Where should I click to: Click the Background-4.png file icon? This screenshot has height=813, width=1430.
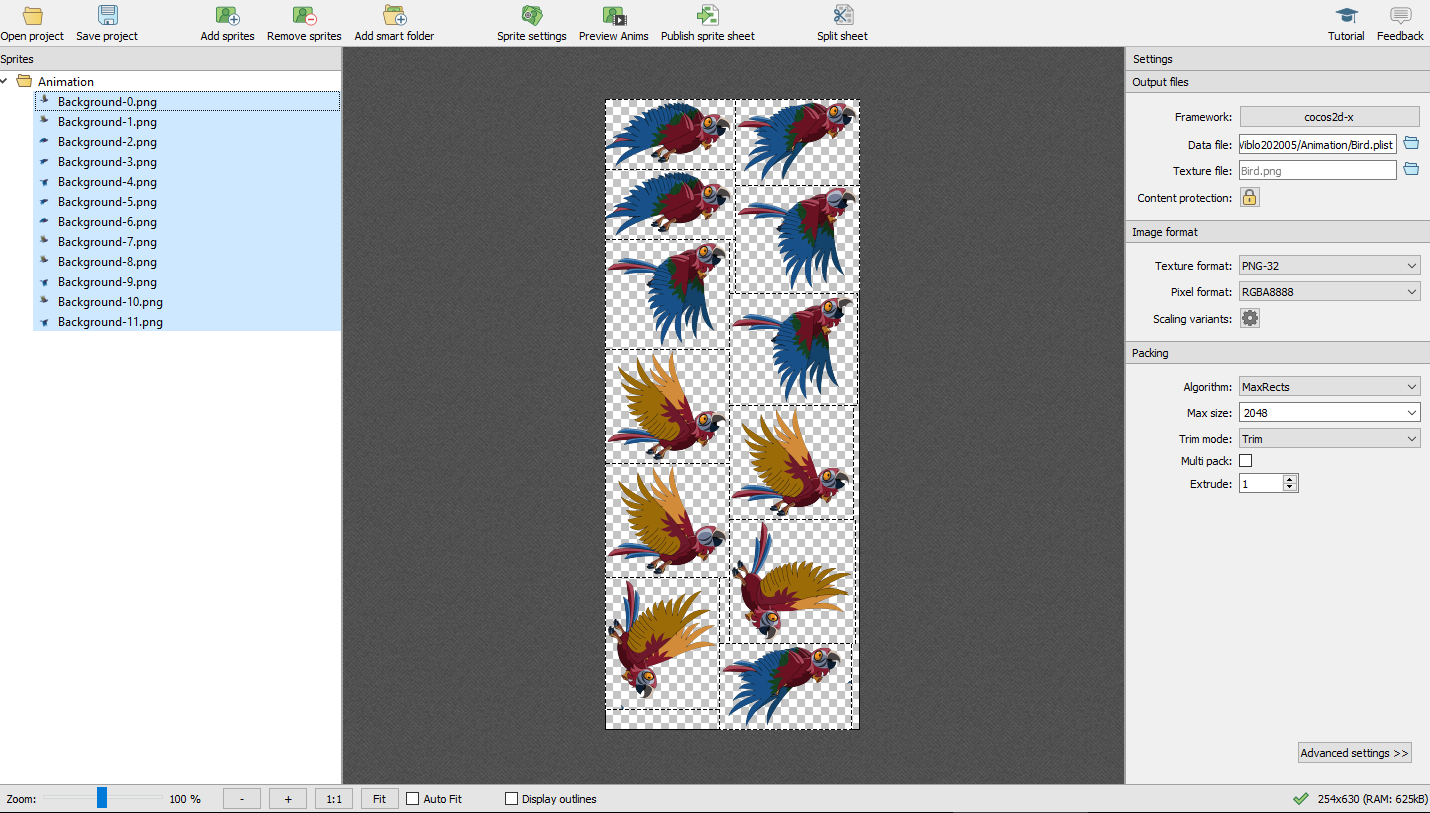tap(46, 182)
